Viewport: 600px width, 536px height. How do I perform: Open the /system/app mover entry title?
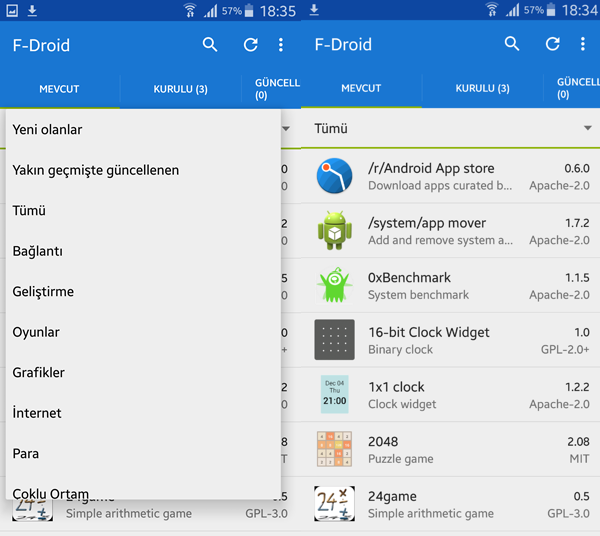(427, 223)
